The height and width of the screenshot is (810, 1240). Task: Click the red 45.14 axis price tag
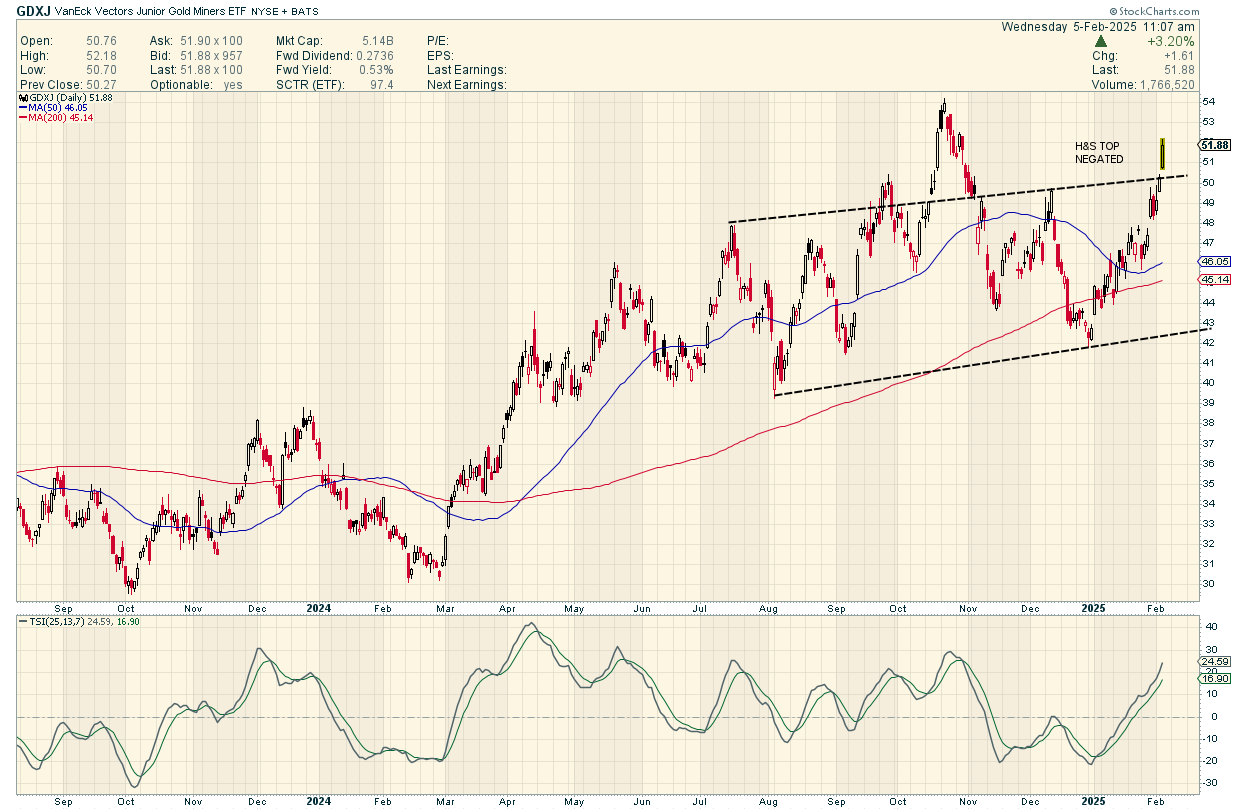tap(1214, 280)
